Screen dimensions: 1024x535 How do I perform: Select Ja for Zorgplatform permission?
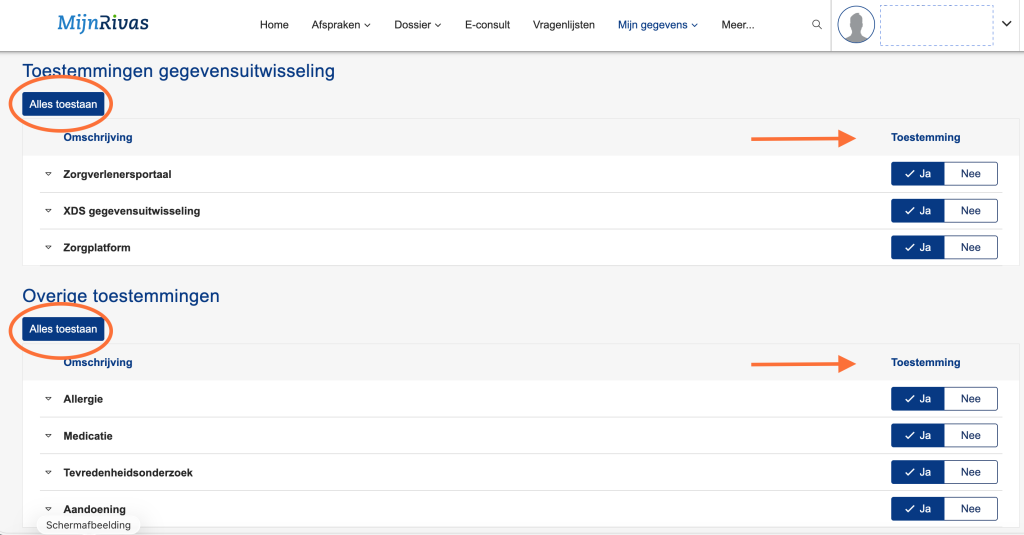(917, 247)
